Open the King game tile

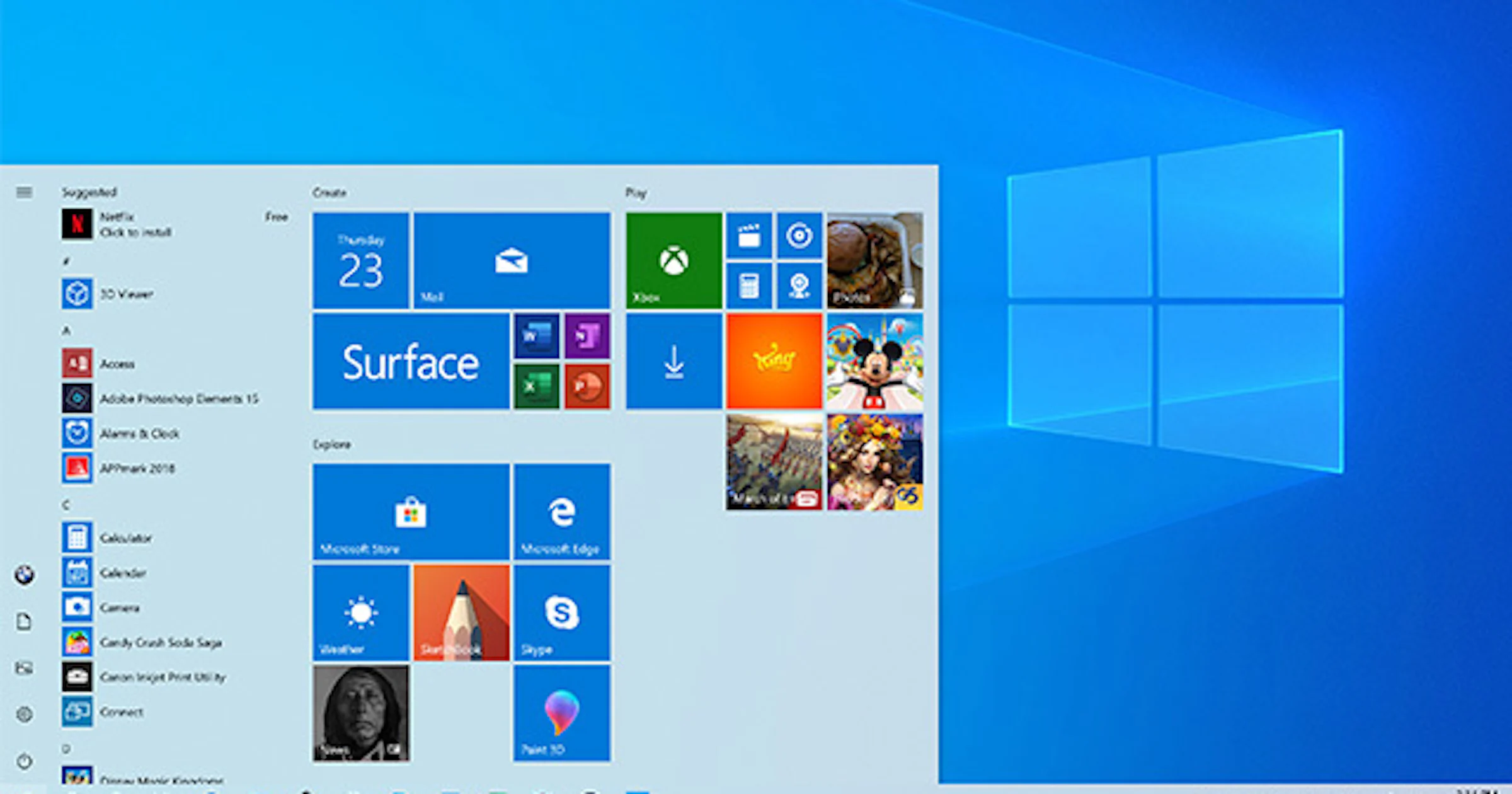pos(774,362)
